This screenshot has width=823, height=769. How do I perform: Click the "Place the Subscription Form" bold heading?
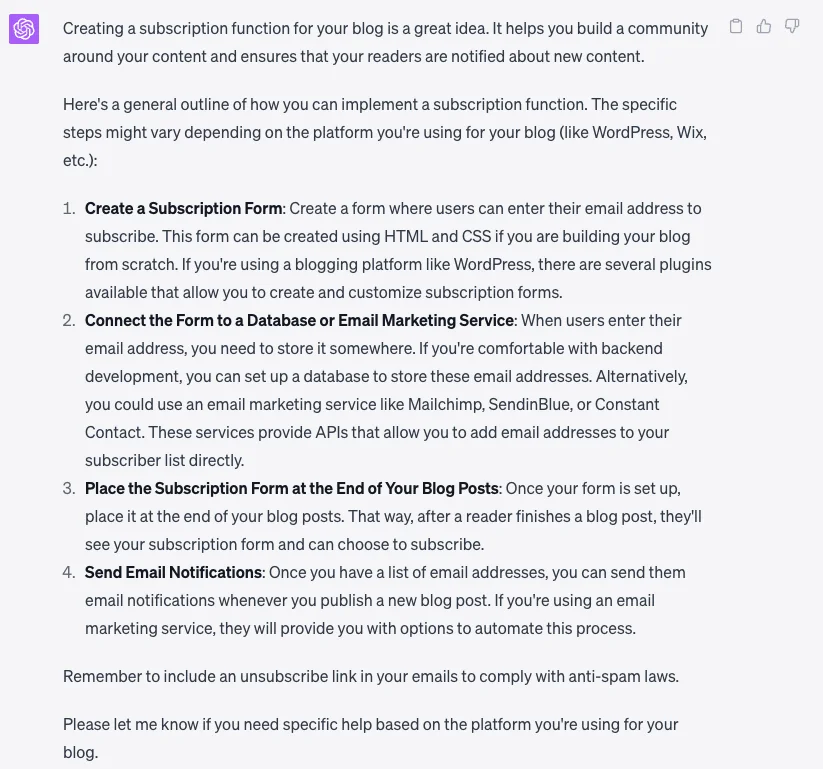[x=291, y=488]
